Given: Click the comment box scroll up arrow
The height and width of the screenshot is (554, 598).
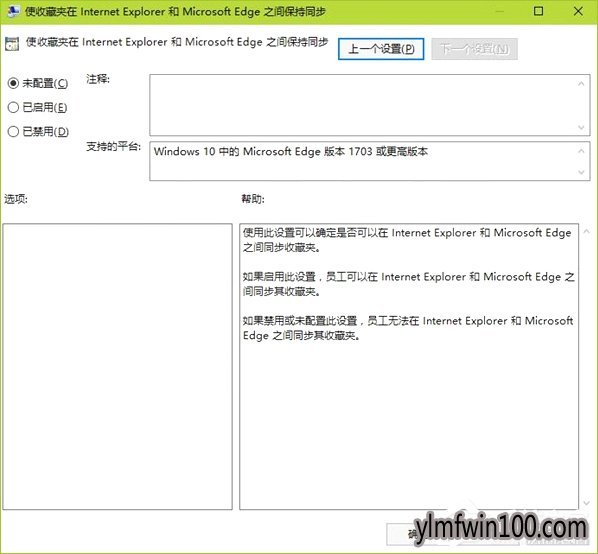Looking at the screenshot, I should (581, 84).
